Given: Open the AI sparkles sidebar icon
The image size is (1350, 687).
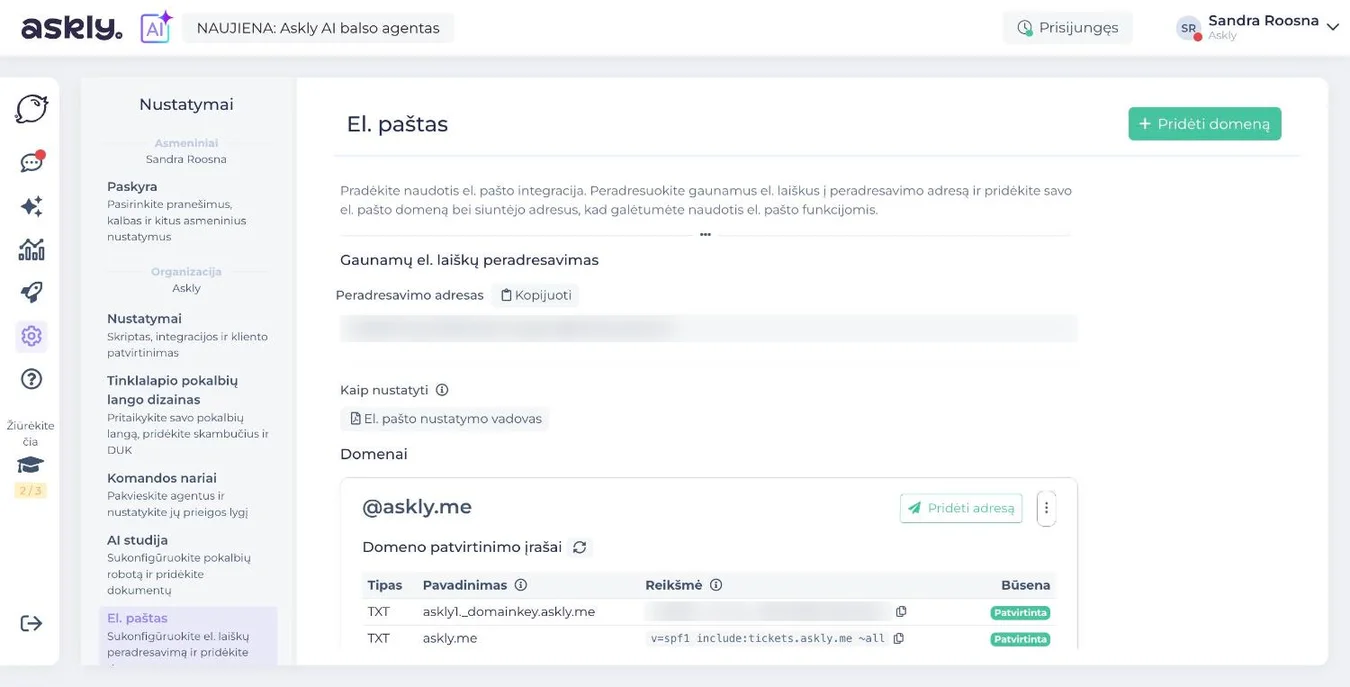Looking at the screenshot, I should pyautogui.click(x=31, y=206).
